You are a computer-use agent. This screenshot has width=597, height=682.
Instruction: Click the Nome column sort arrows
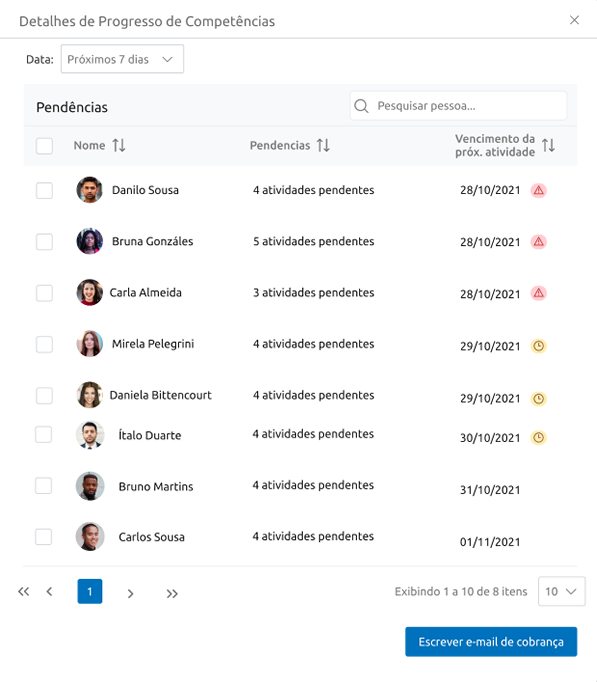pyautogui.click(x=119, y=145)
